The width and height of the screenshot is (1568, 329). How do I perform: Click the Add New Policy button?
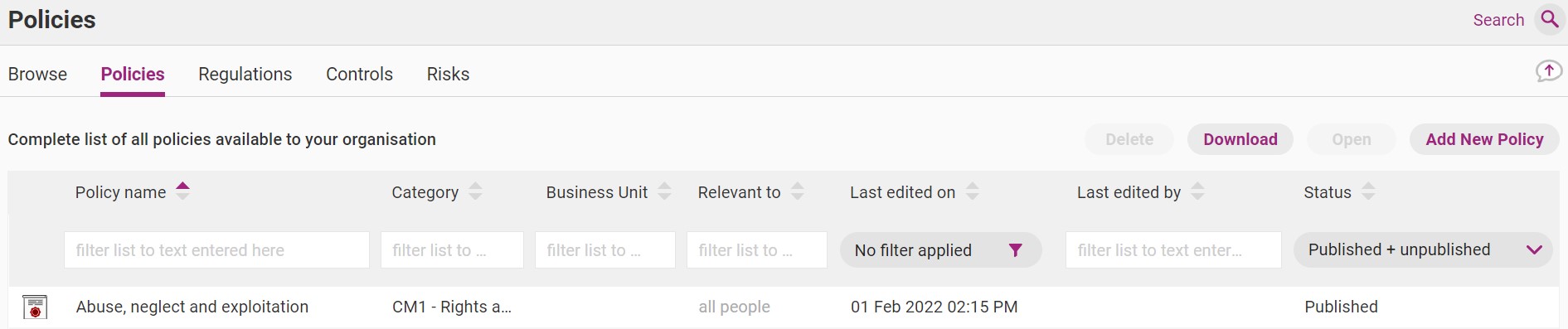(x=1484, y=139)
